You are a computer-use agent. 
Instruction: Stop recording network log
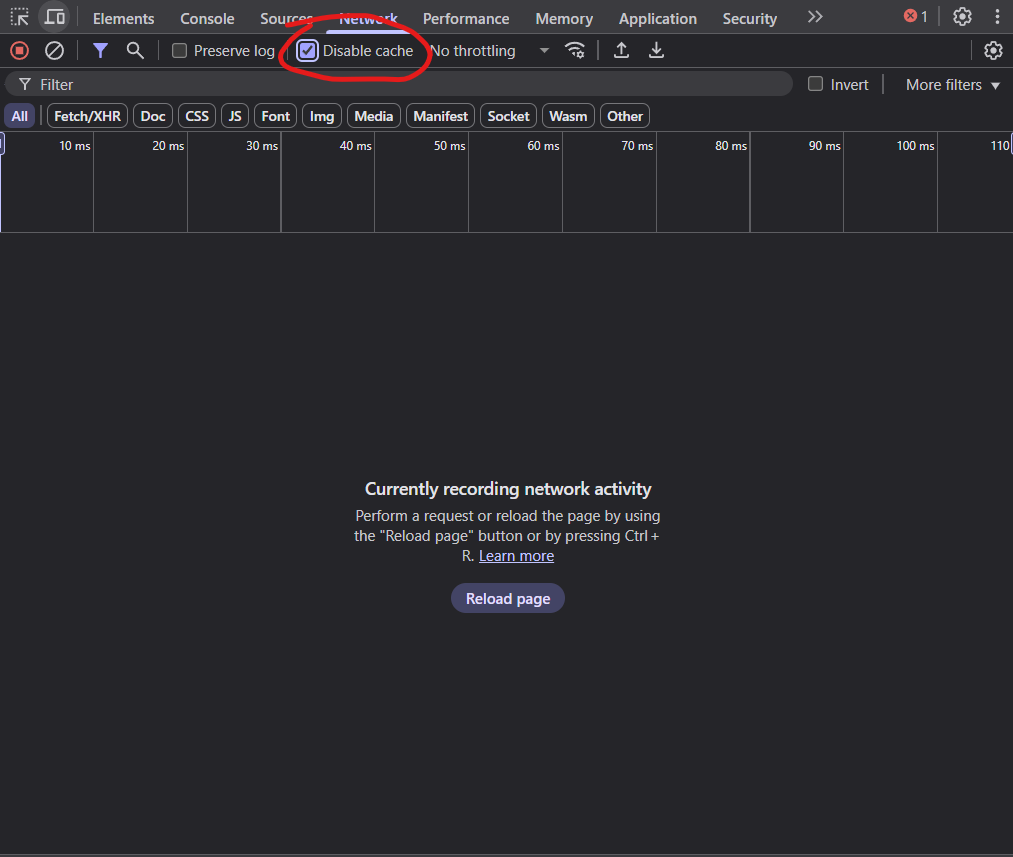pos(19,50)
